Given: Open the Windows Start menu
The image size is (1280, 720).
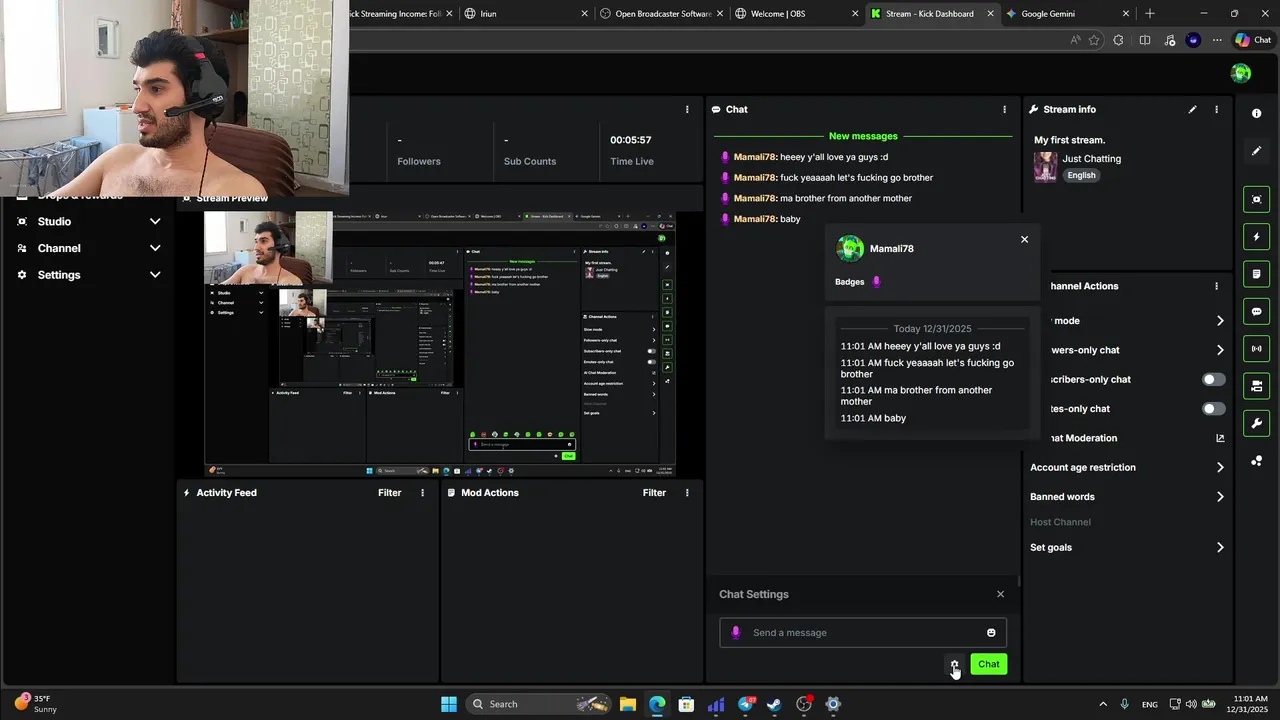Looking at the screenshot, I should tap(449, 704).
